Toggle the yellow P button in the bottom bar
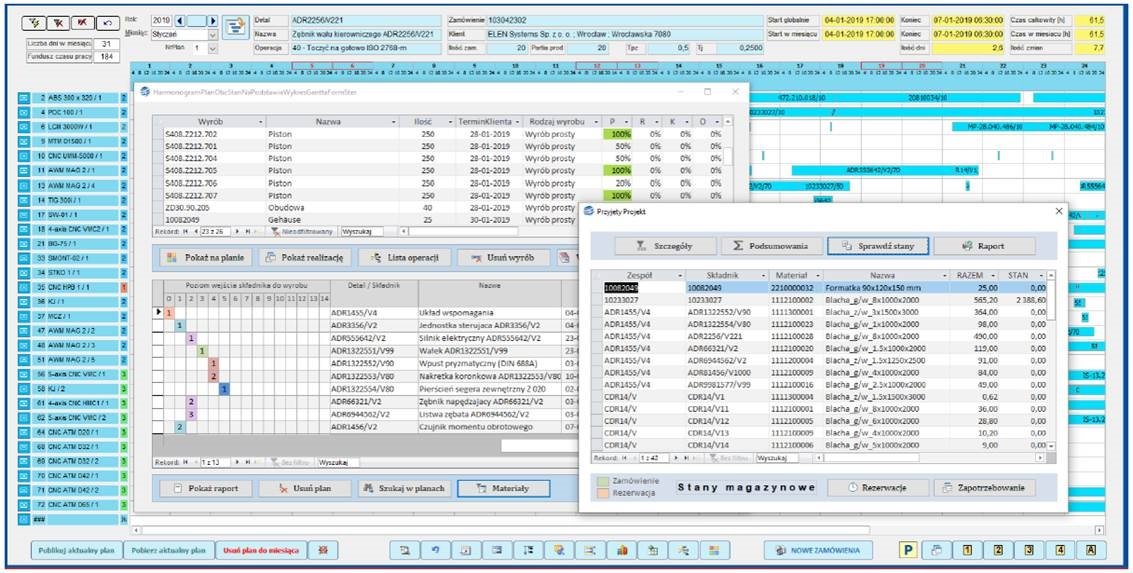Image resolution: width=1133 pixels, height=573 pixels. (x=908, y=550)
